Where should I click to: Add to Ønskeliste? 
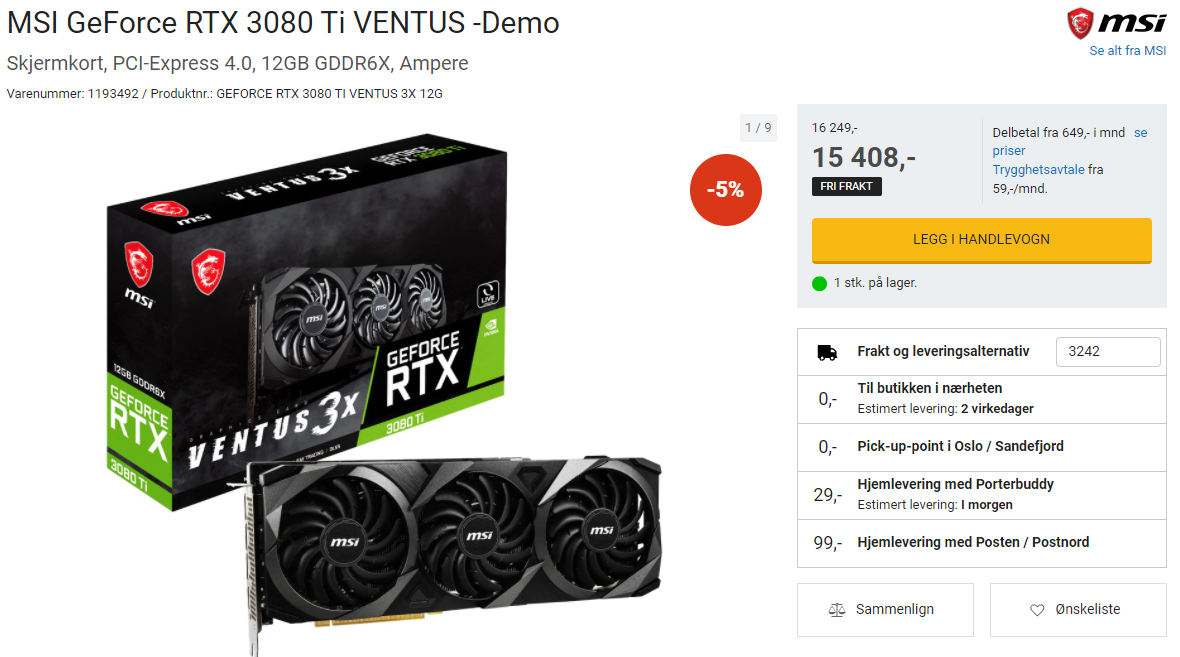(x=1078, y=610)
